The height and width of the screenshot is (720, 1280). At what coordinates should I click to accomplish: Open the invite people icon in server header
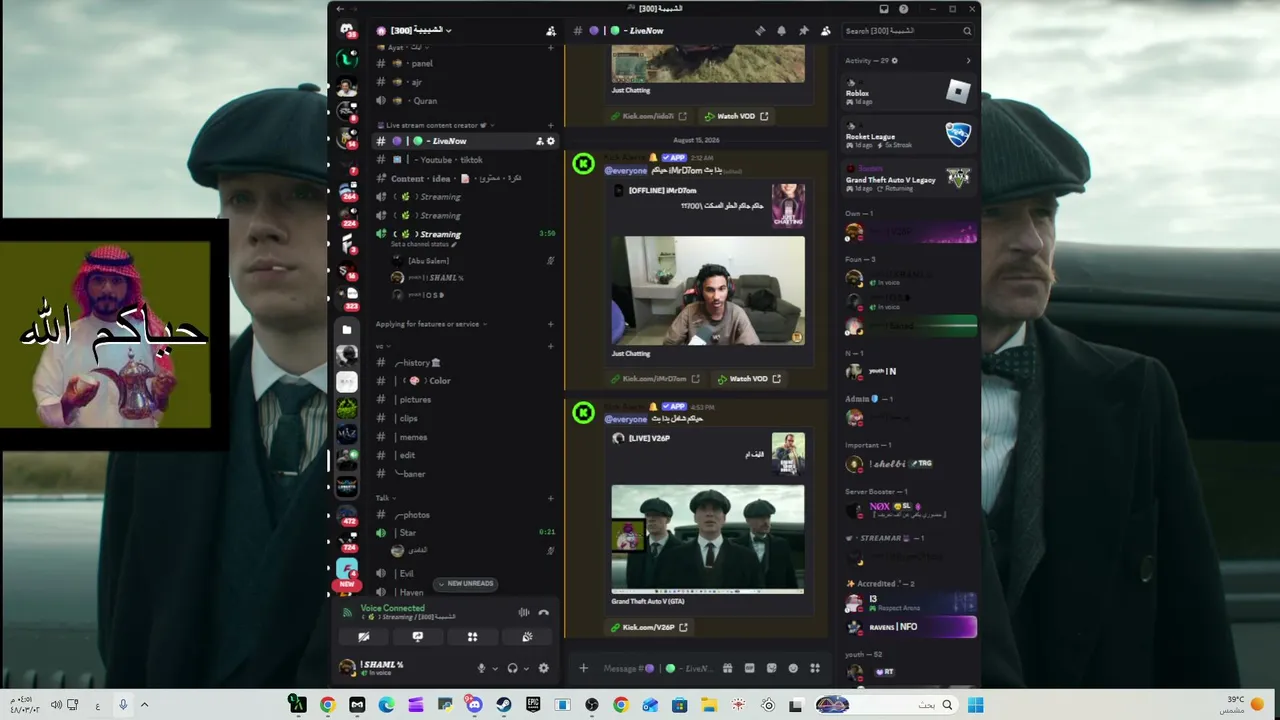tap(551, 31)
